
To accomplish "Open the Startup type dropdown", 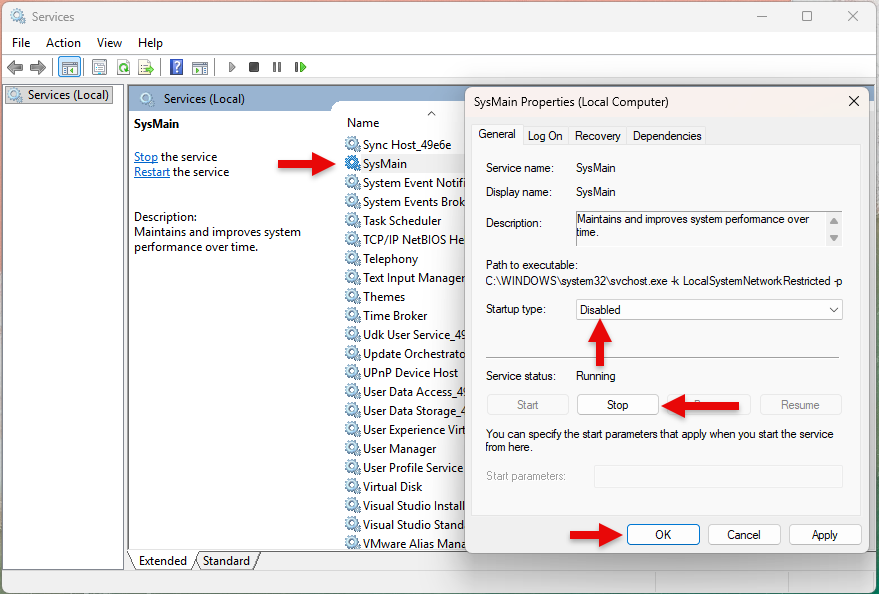I will [709, 310].
